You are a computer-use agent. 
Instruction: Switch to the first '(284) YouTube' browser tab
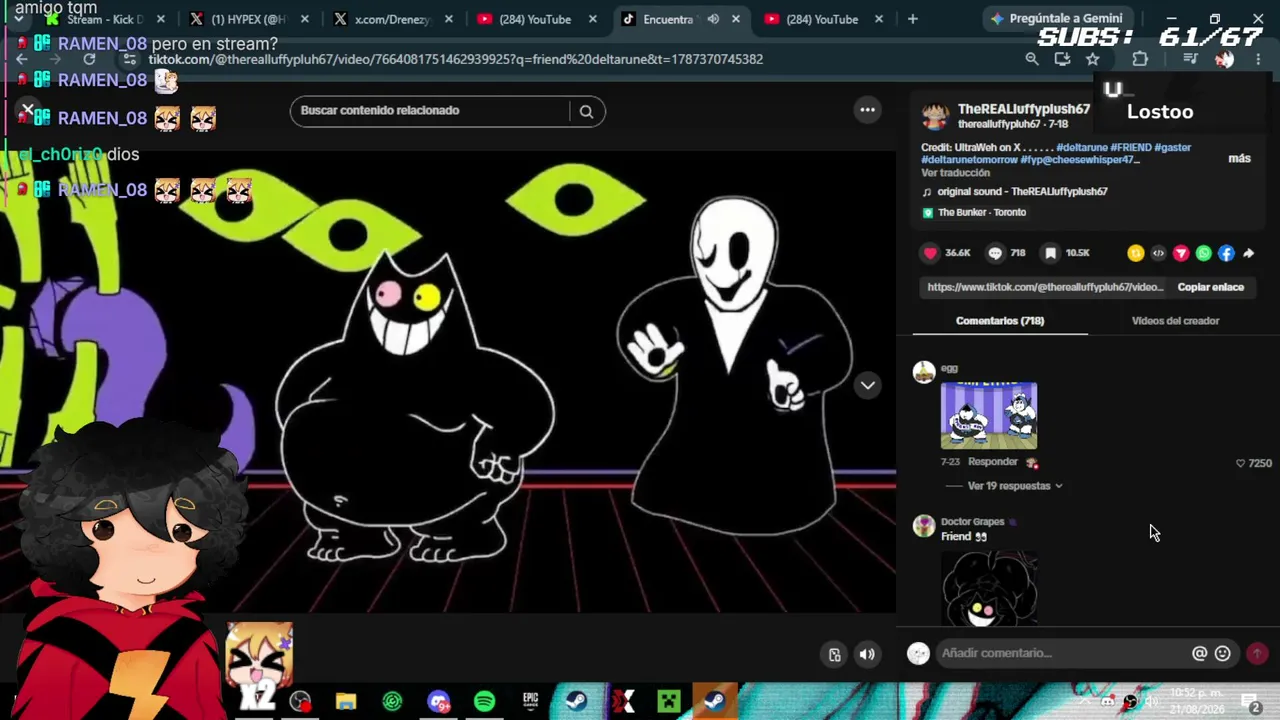point(536,19)
